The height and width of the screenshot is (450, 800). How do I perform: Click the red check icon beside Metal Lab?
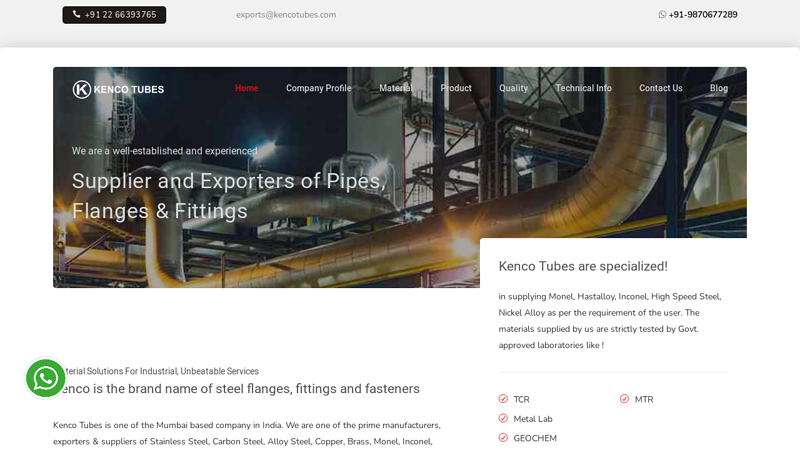click(503, 418)
